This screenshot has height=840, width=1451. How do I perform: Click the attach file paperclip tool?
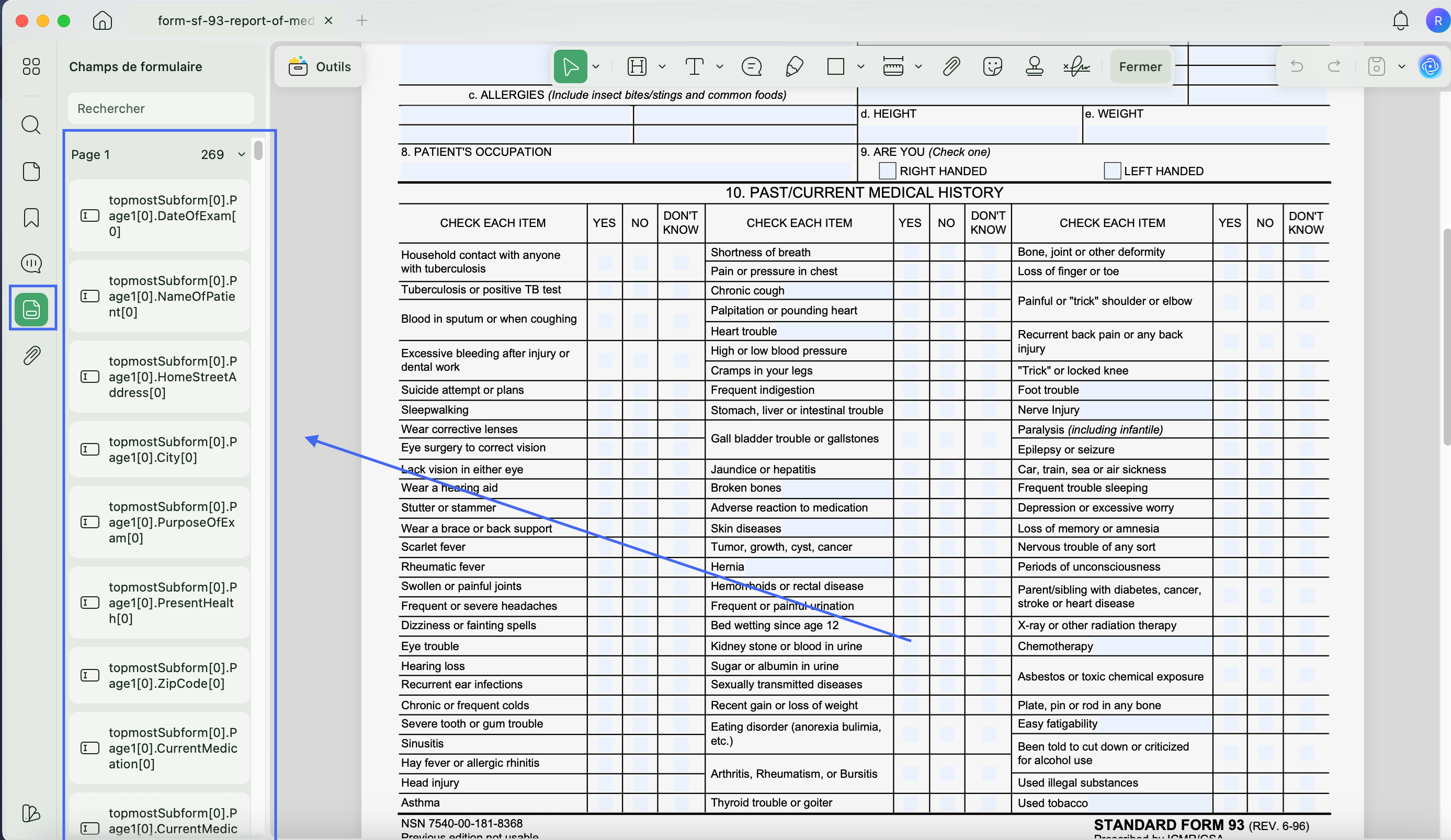pos(951,66)
